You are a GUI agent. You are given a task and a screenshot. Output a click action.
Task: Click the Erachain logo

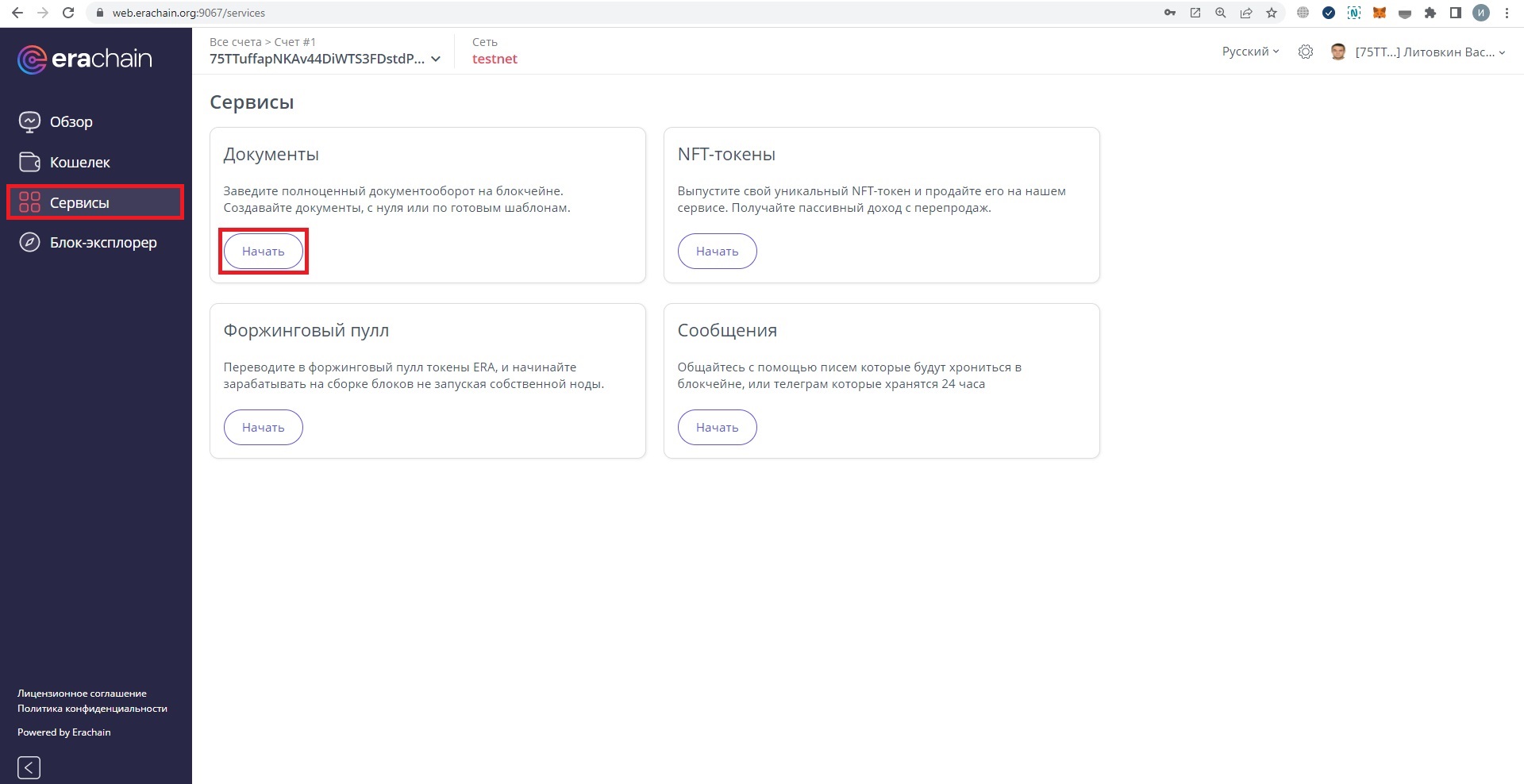(x=84, y=60)
